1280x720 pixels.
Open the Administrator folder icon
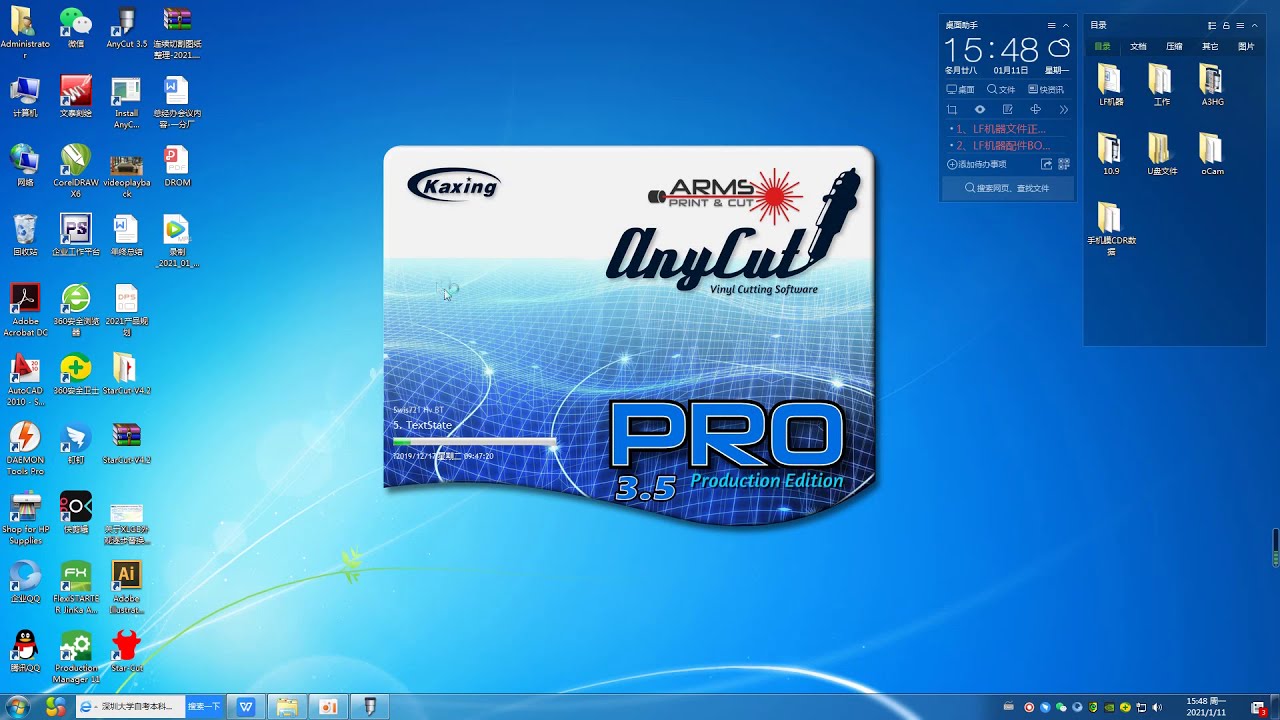[25, 34]
